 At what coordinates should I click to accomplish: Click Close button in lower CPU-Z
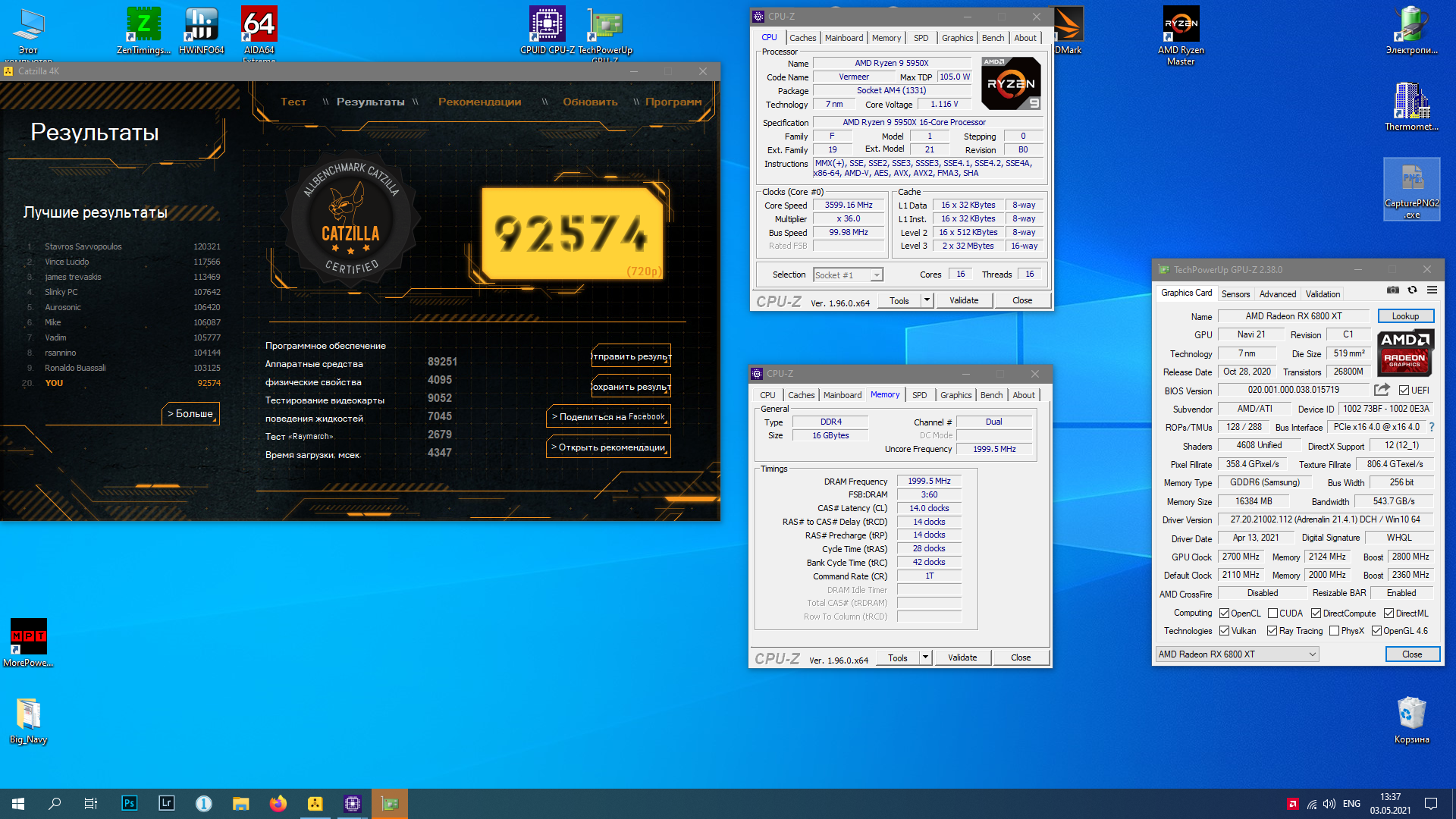(1021, 657)
